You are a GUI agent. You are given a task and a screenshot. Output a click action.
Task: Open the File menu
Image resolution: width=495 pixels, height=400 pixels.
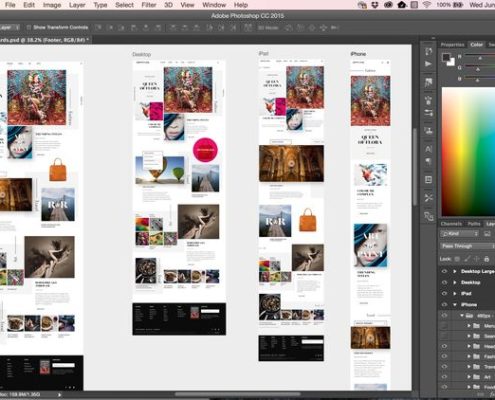[10, 5]
